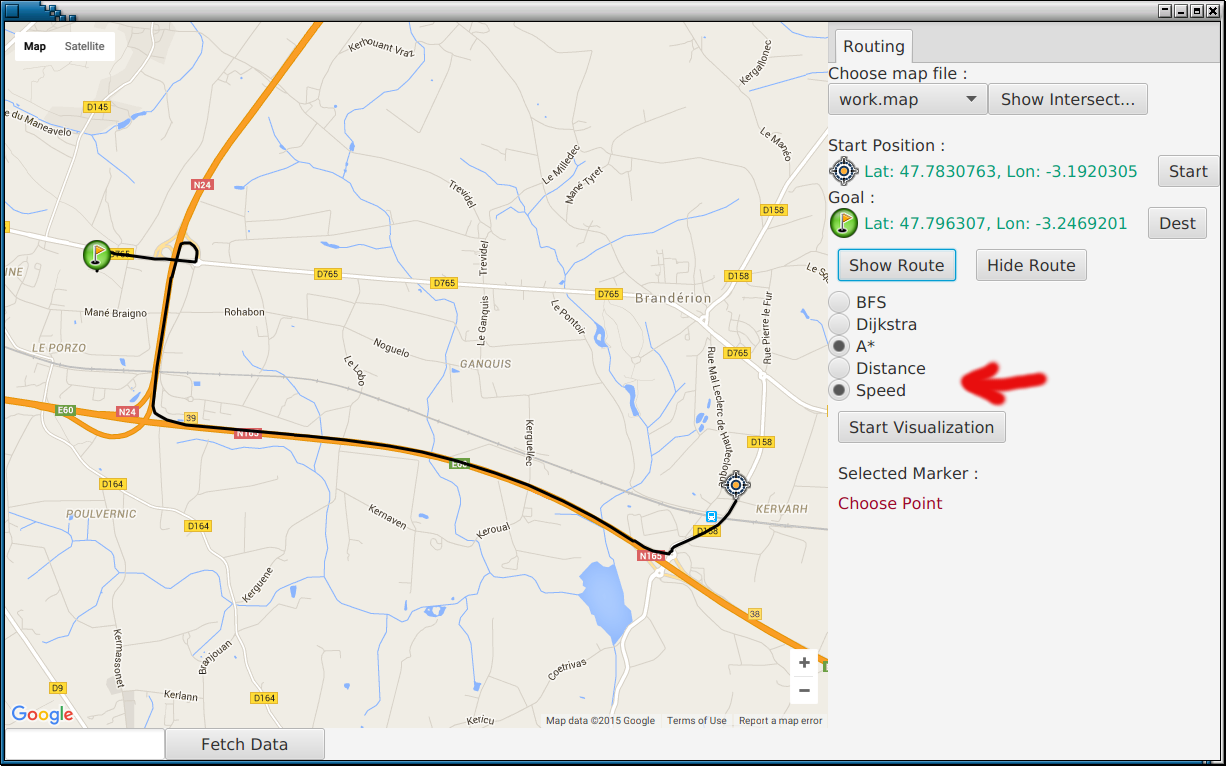Screen dimensions: 1226x766
Task: Click the text field beside Fetch Data
Action: point(85,744)
